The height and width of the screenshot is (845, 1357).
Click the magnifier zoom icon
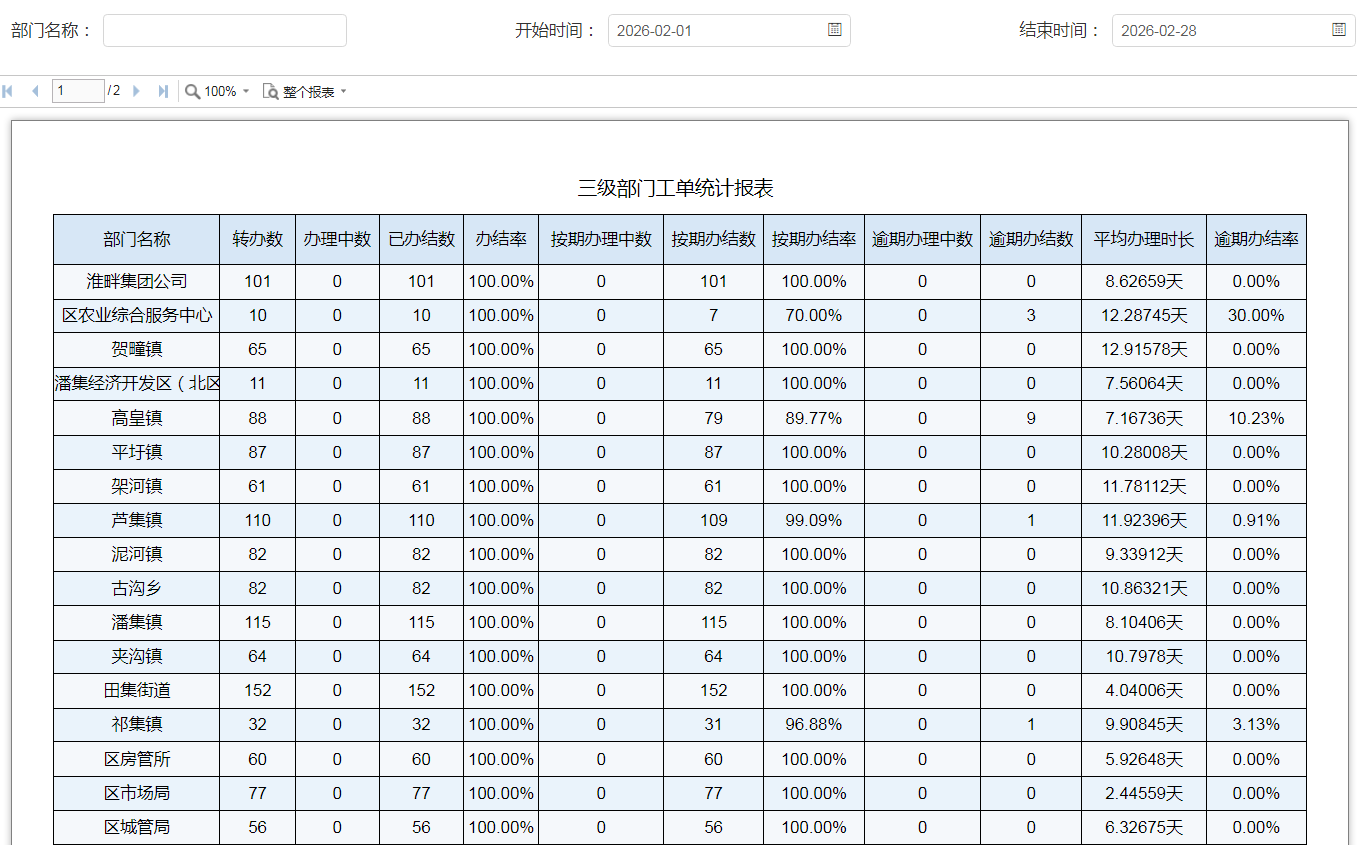pos(192,91)
